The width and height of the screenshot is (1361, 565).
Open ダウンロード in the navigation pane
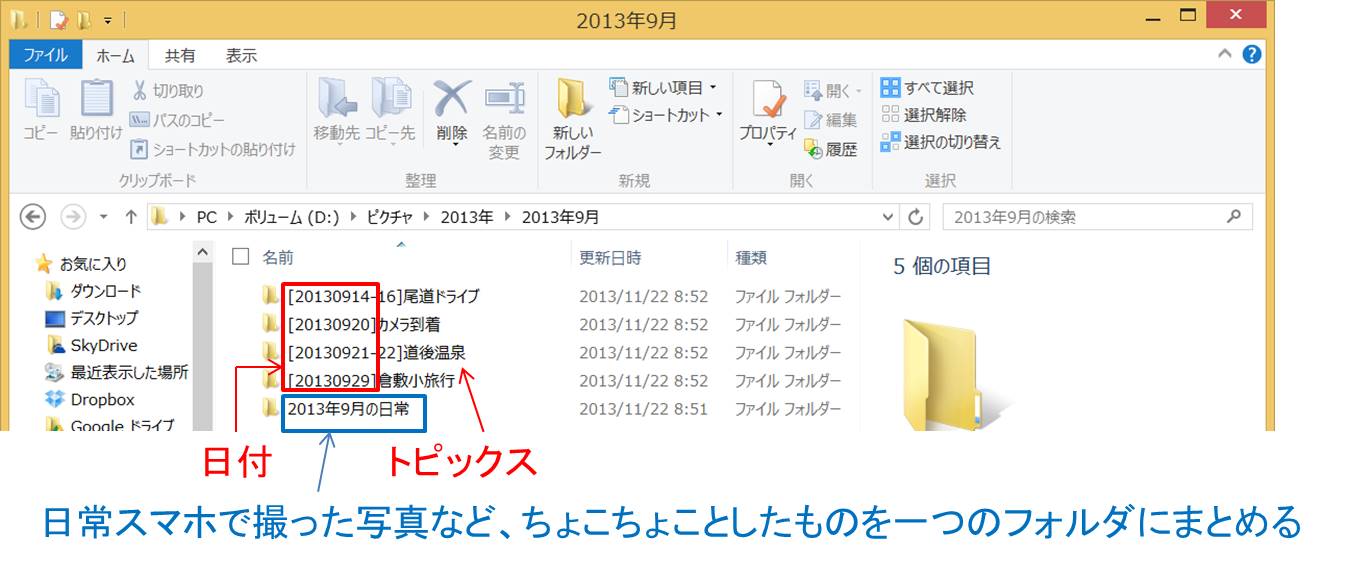tap(93, 291)
